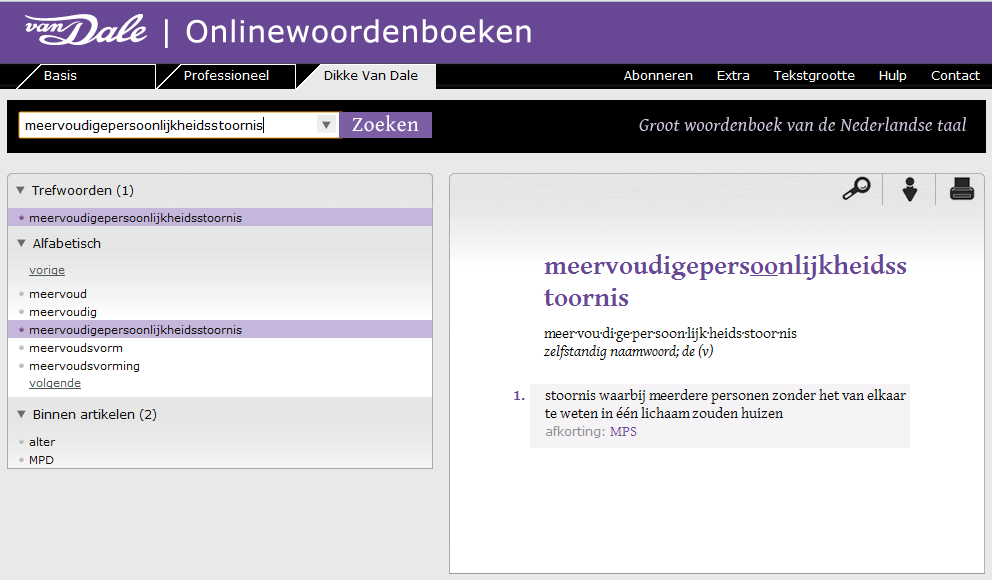
Task: Click the Onlinewoordenboeken header title
Action: point(359,32)
